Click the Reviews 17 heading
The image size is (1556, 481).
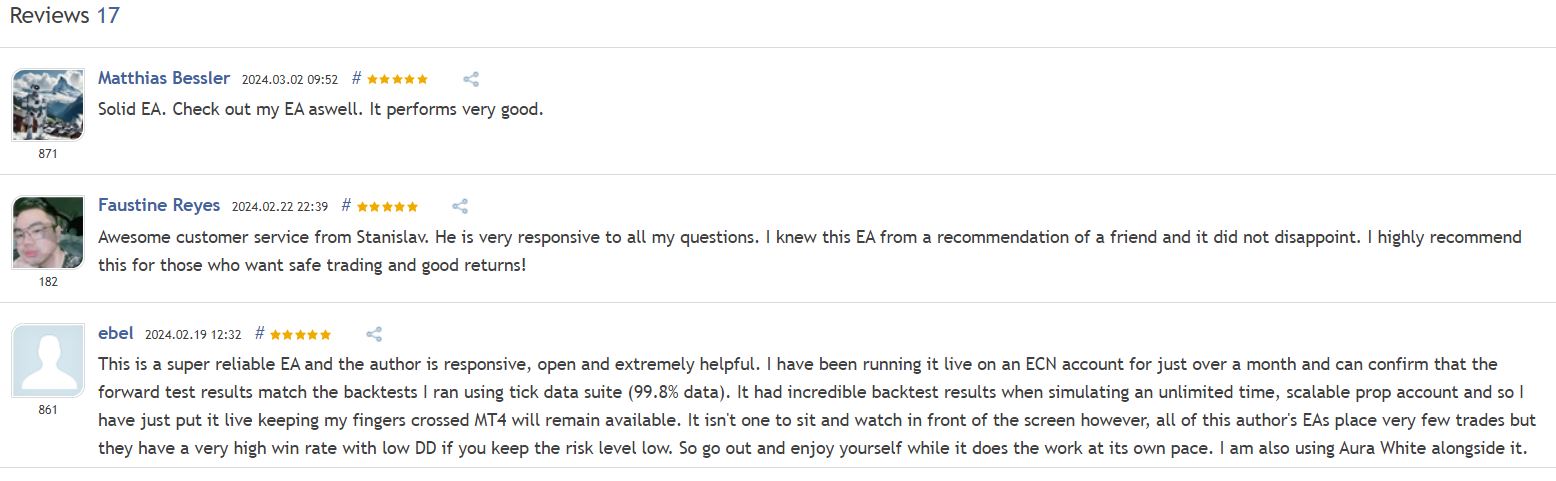(x=65, y=16)
